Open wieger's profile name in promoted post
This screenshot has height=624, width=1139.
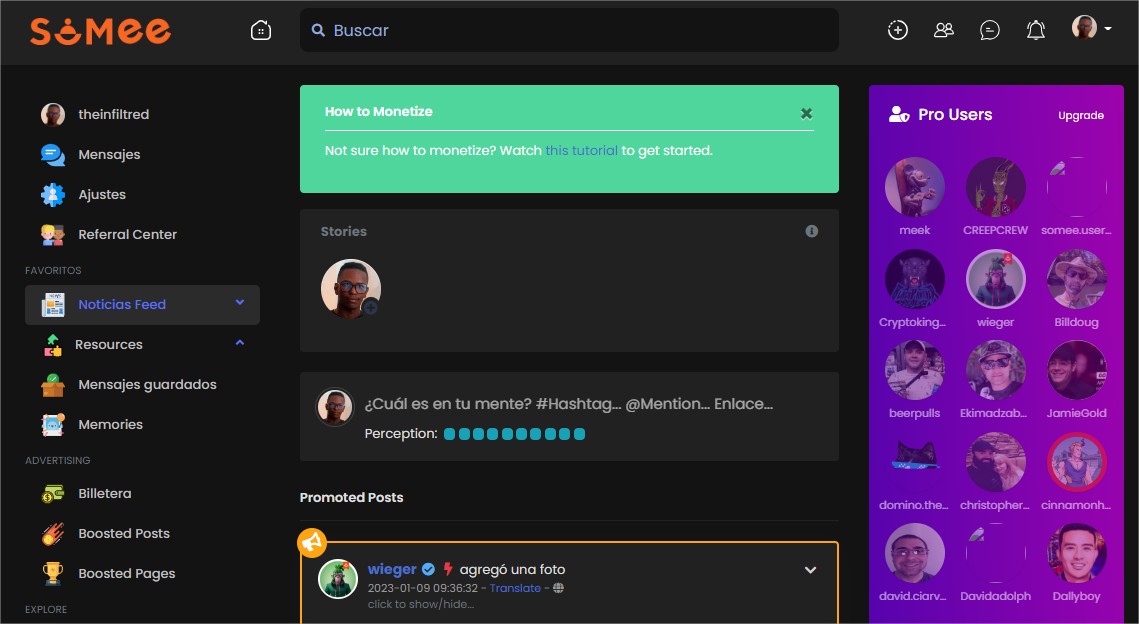(x=392, y=570)
